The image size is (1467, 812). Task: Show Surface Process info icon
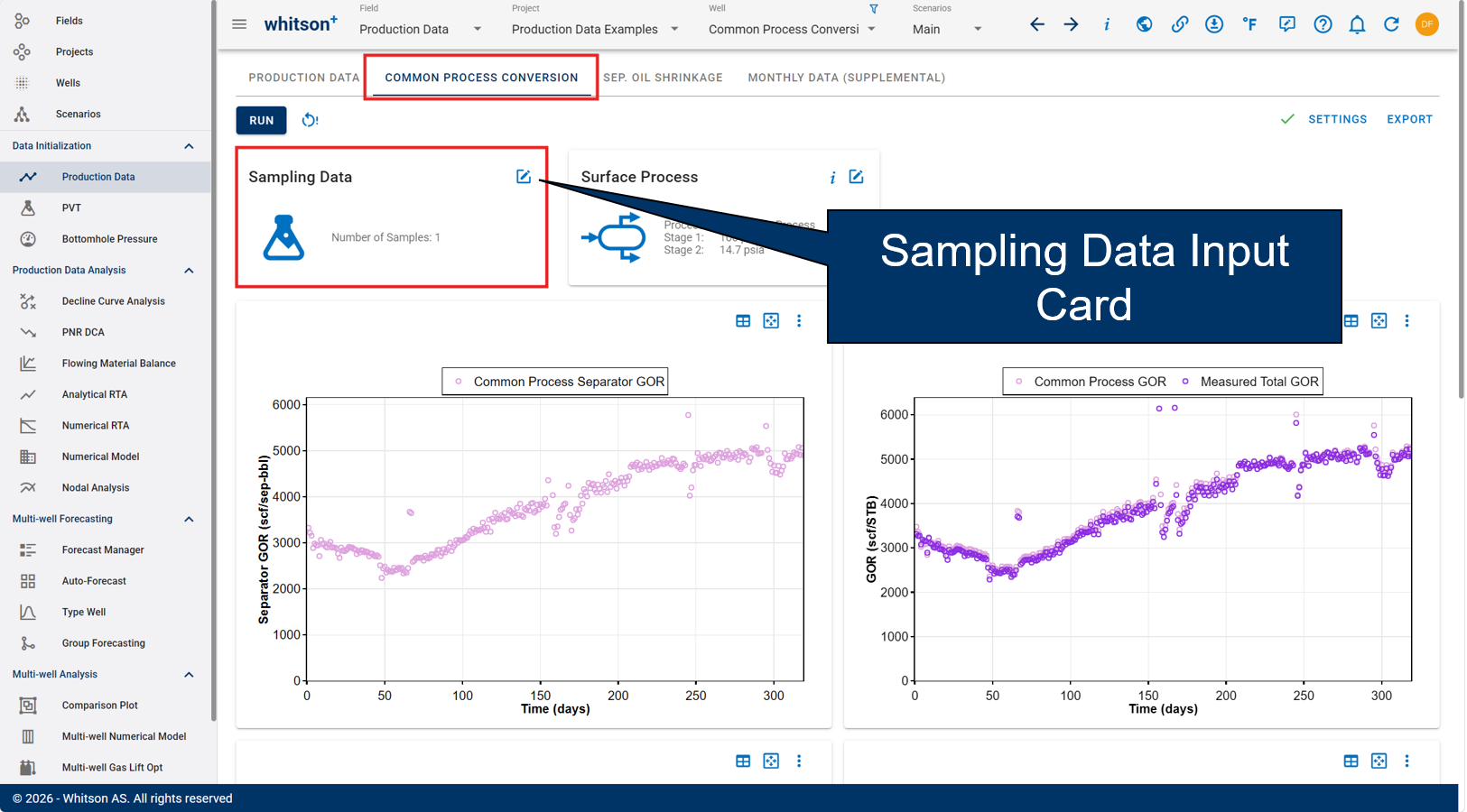pyautogui.click(x=832, y=178)
